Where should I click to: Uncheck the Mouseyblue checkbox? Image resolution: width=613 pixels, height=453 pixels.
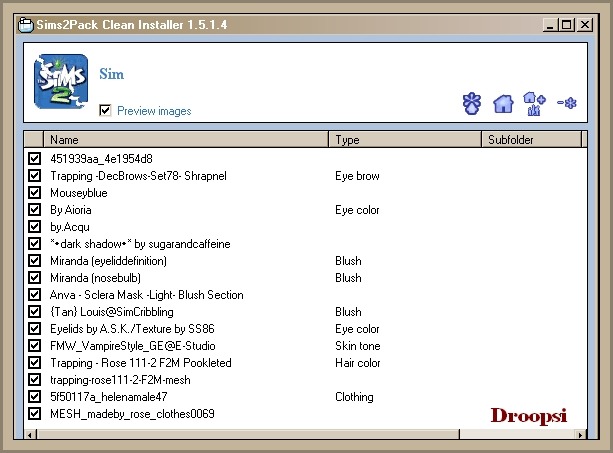pos(34,192)
